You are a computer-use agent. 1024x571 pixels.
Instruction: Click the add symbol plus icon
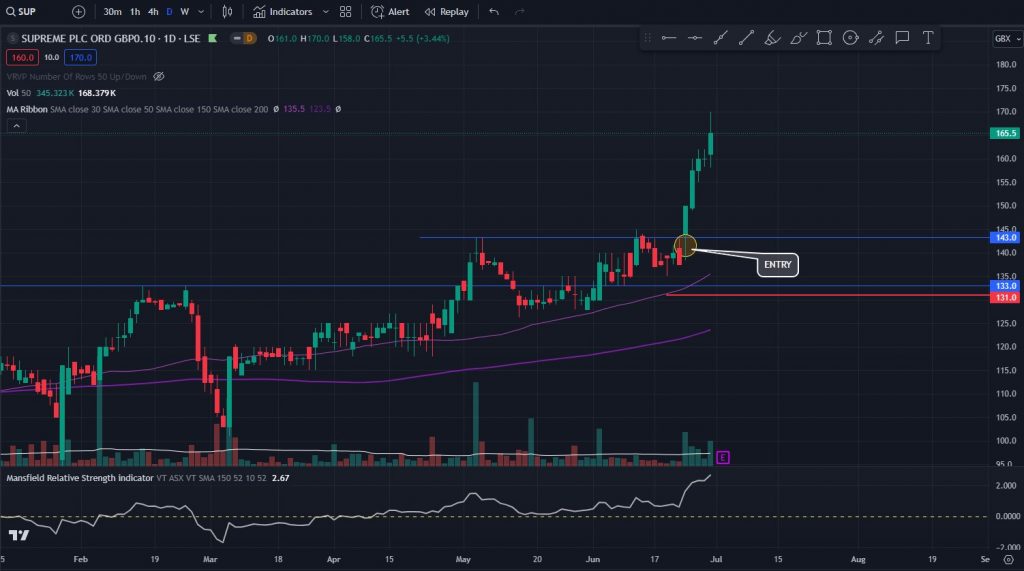tap(78, 12)
